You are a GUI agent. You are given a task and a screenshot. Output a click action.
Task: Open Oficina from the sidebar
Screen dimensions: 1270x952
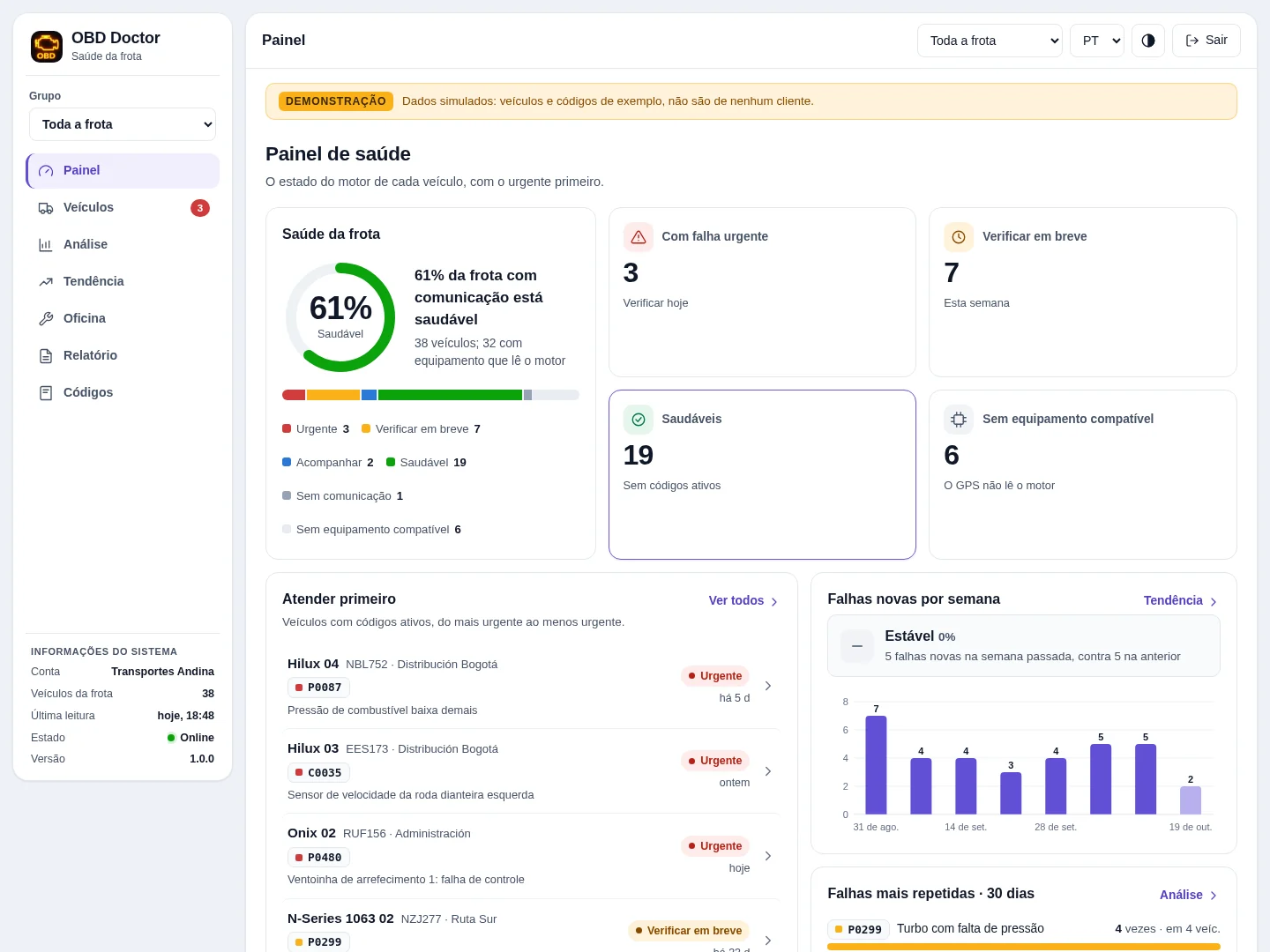coord(123,319)
